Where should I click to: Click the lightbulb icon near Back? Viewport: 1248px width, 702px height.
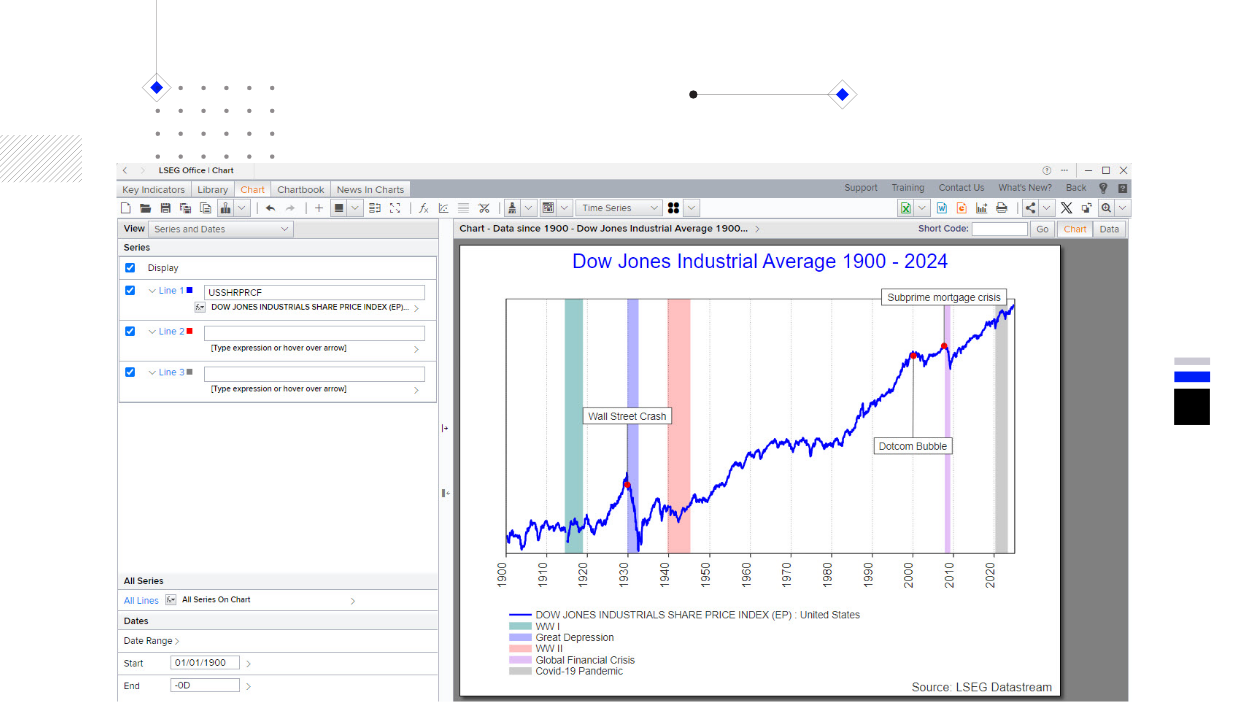[x=1103, y=188]
